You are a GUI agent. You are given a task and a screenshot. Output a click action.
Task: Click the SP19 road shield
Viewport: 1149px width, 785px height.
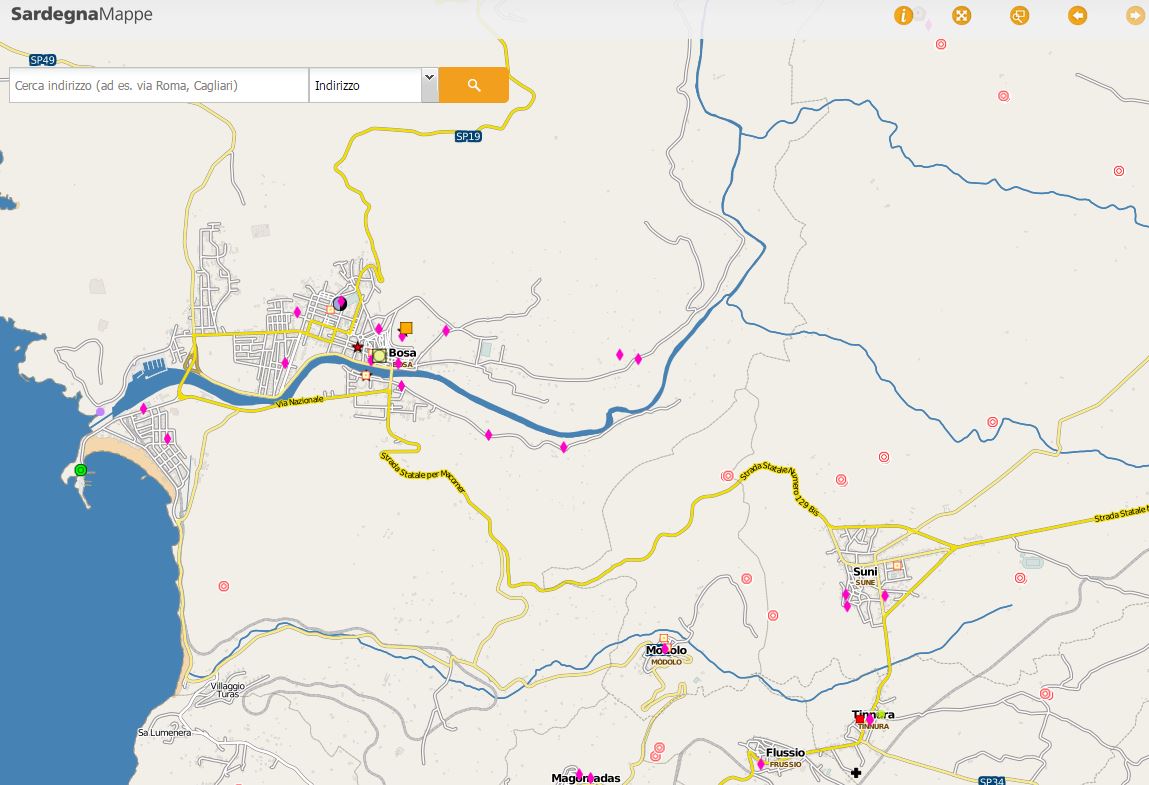click(x=468, y=136)
